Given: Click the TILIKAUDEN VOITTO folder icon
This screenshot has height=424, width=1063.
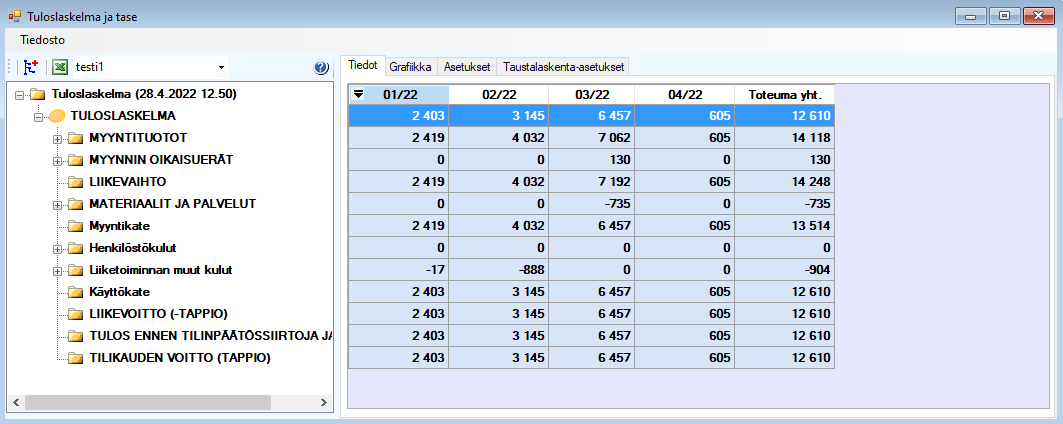Looking at the screenshot, I should [75, 358].
